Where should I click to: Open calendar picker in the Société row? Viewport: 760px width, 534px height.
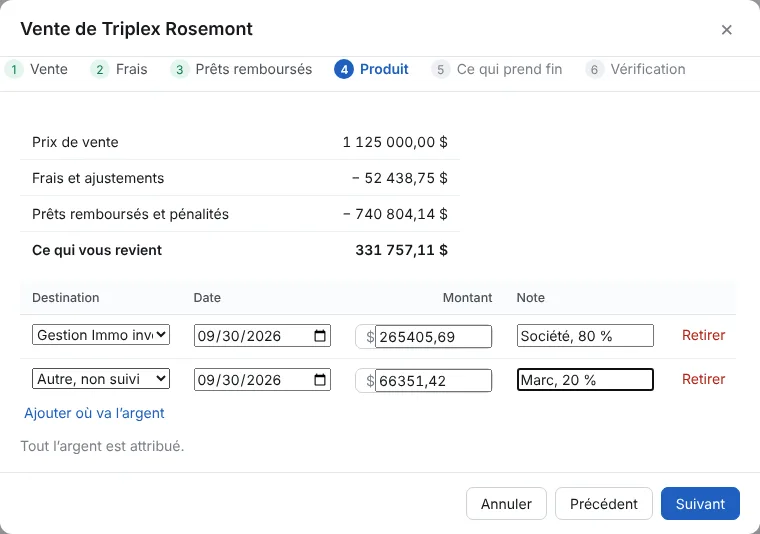tap(320, 335)
